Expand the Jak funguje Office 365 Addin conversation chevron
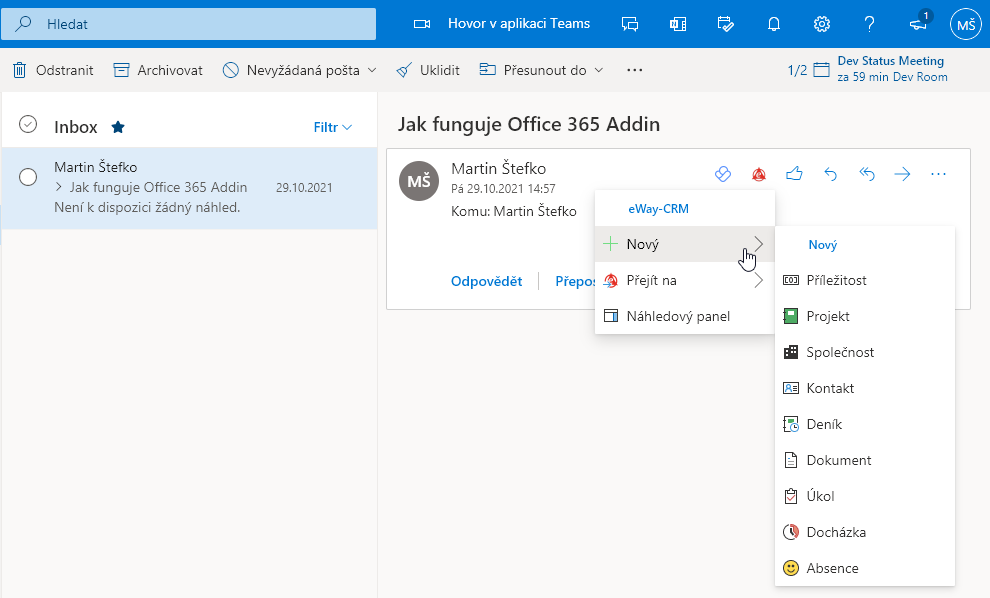This screenshot has height=598, width=990. tap(59, 187)
